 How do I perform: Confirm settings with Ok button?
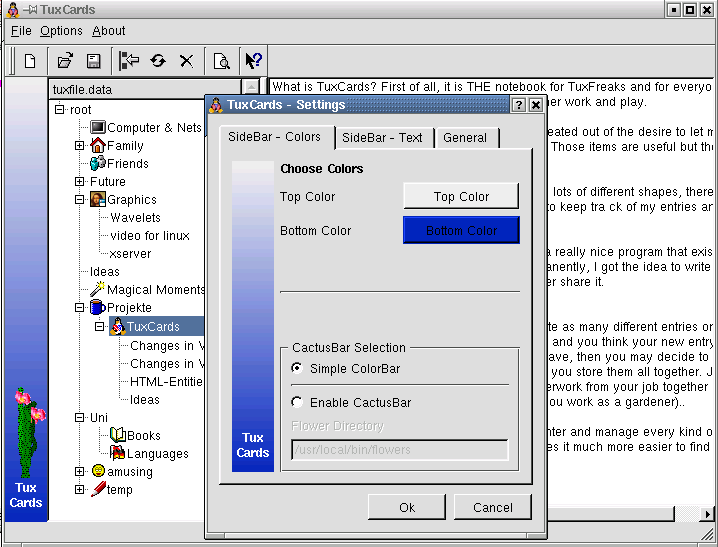coord(407,507)
